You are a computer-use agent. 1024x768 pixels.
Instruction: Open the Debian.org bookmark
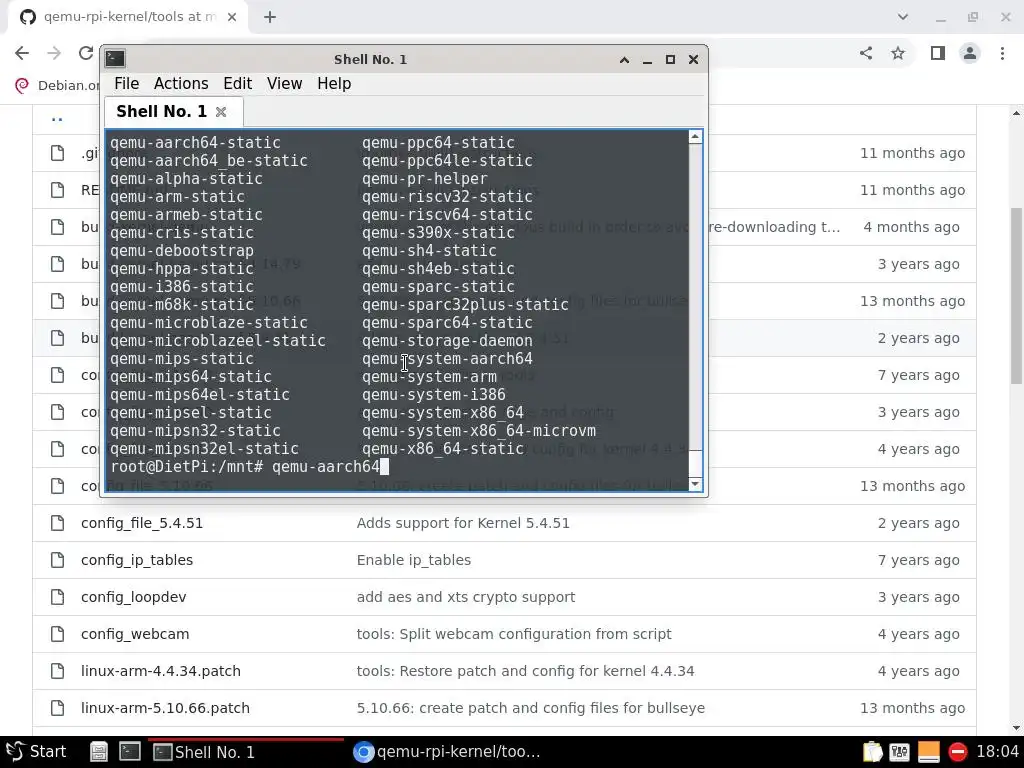(x=57, y=86)
